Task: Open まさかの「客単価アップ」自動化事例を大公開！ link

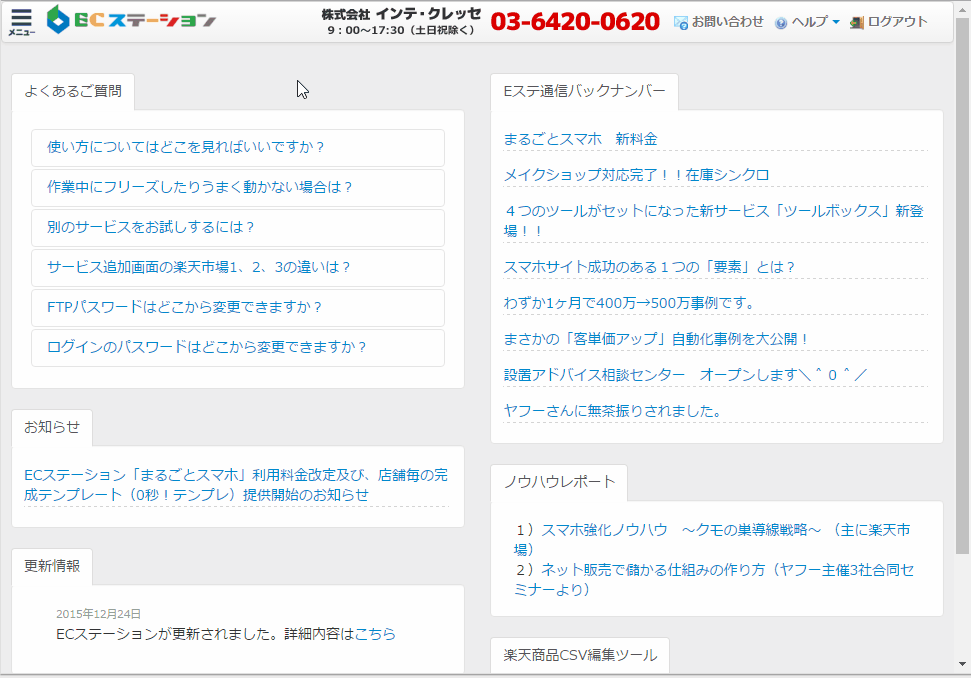Action: coord(657,339)
